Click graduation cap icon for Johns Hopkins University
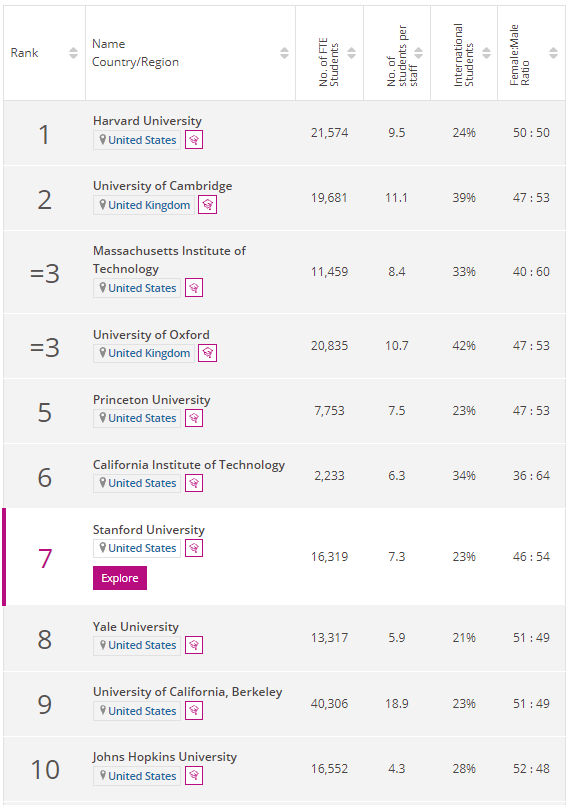Screen dimensions: 570x805 pos(194,775)
